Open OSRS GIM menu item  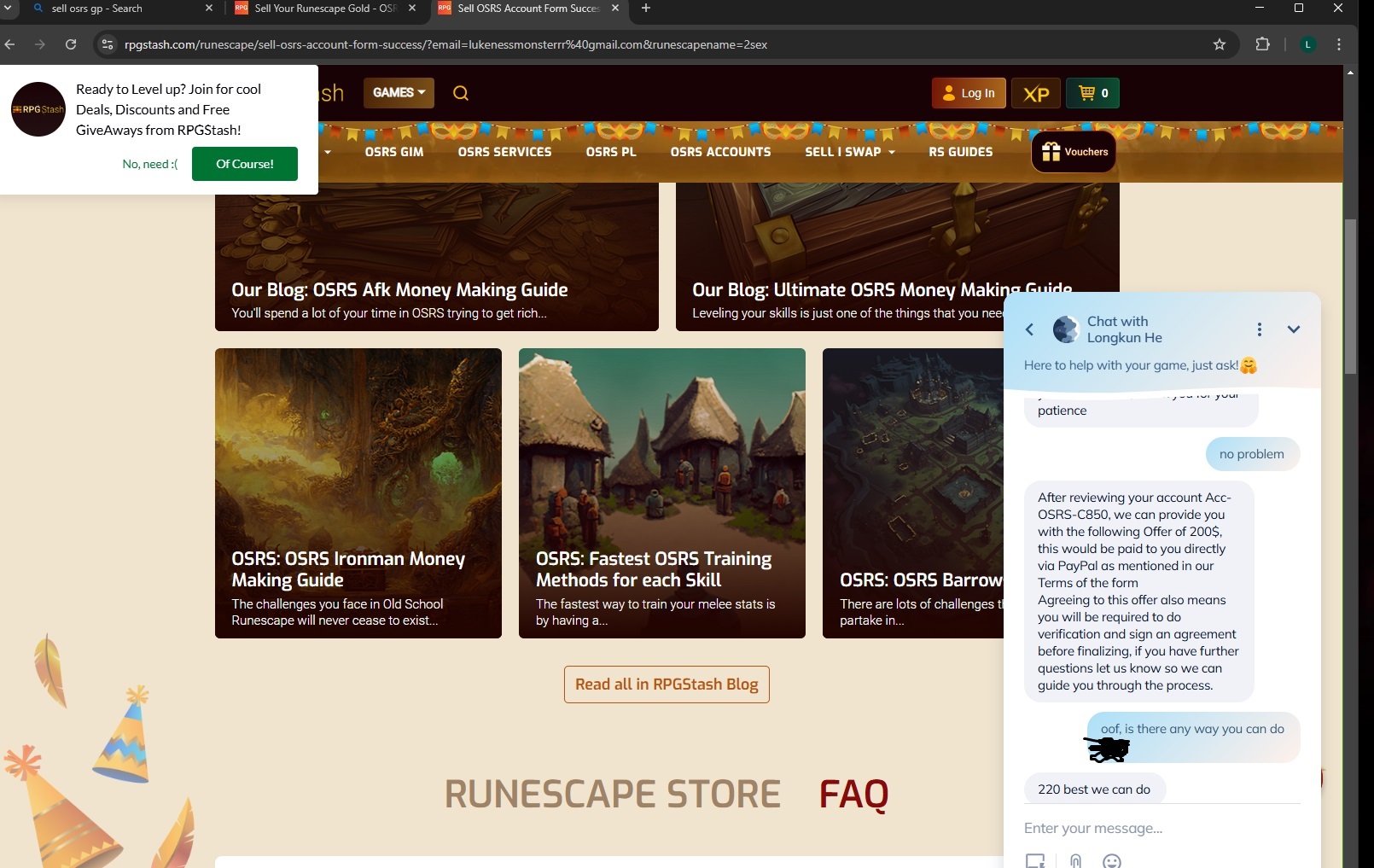tap(394, 152)
